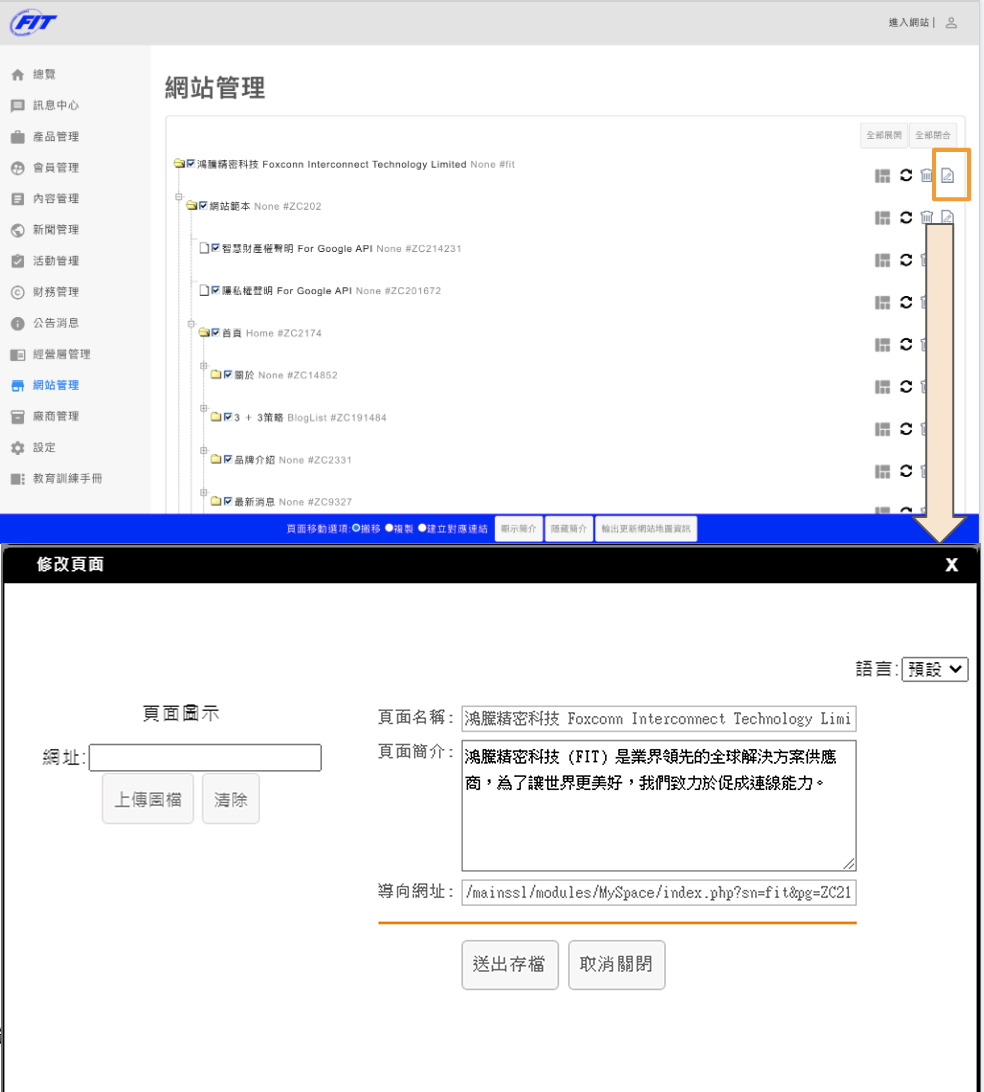Open layout icon for 智慧財產權聲明 row

pyautogui.click(x=882, y=260)
